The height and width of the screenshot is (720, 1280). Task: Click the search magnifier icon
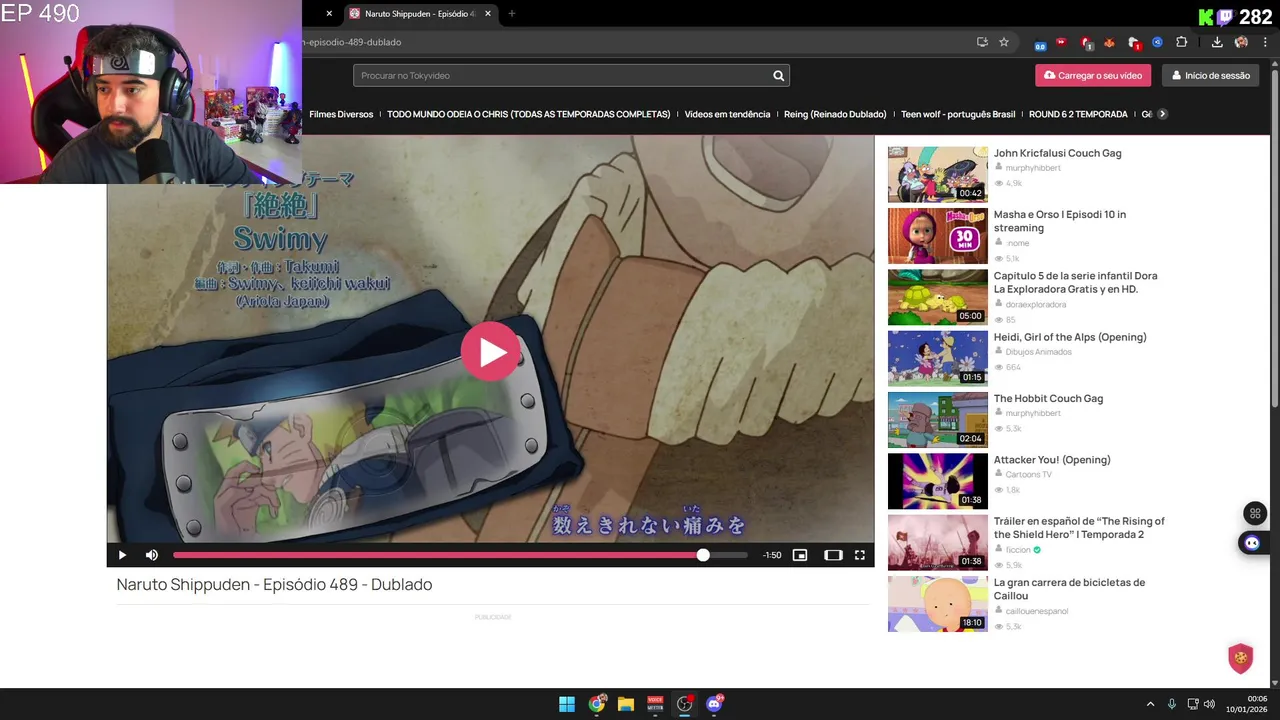(778, 76)
